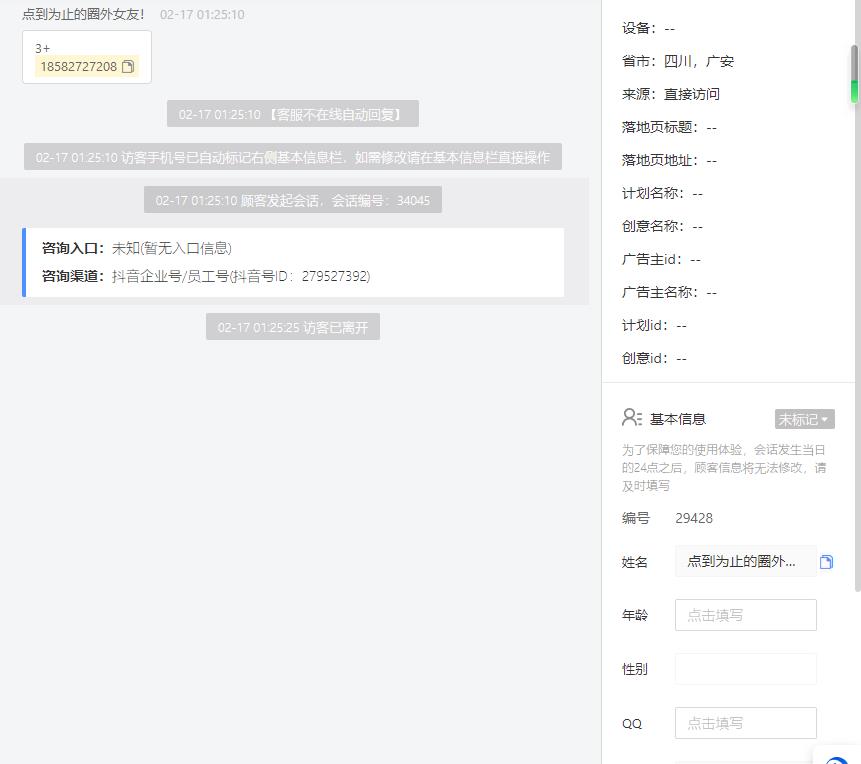Click the 计划id entry

click(654, 325)
